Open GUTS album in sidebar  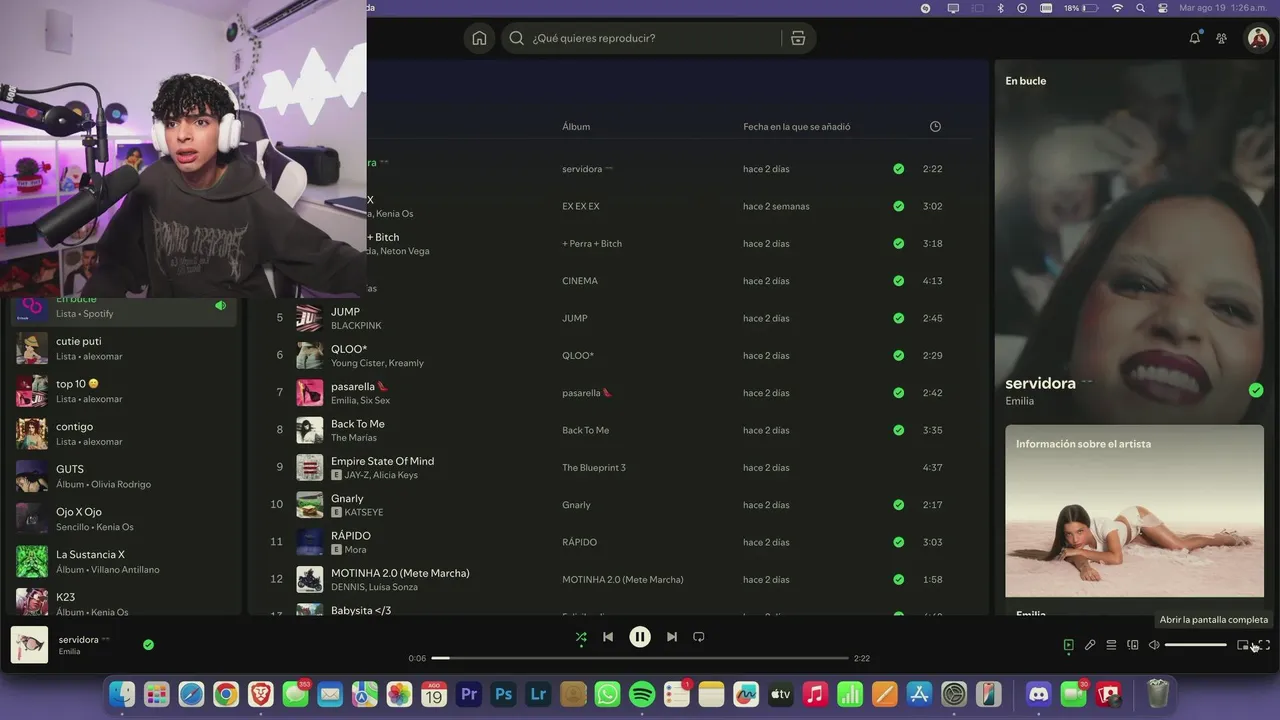tap(123, 476)
